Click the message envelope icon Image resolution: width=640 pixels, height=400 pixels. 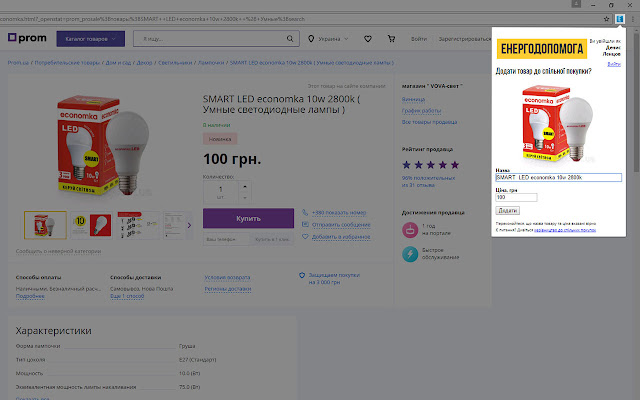(305, 224)
